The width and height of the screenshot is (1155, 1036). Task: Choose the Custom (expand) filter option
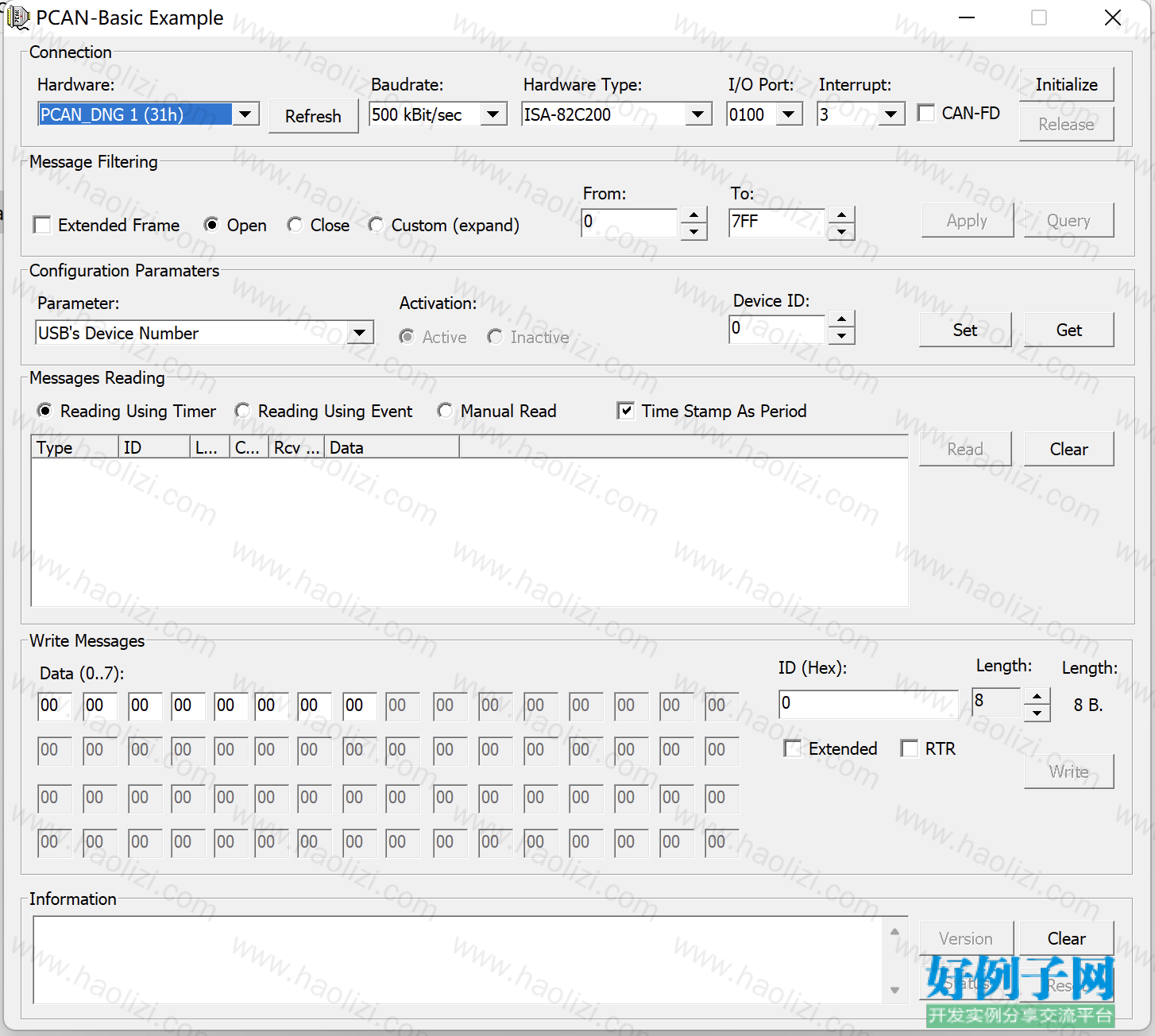pos(376,225)
